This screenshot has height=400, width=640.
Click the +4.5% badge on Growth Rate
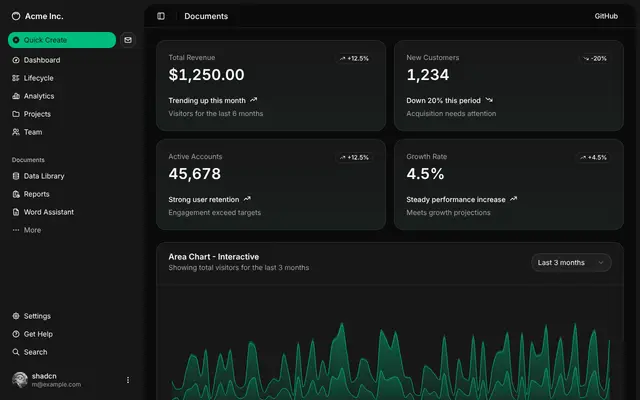point(593,157)
